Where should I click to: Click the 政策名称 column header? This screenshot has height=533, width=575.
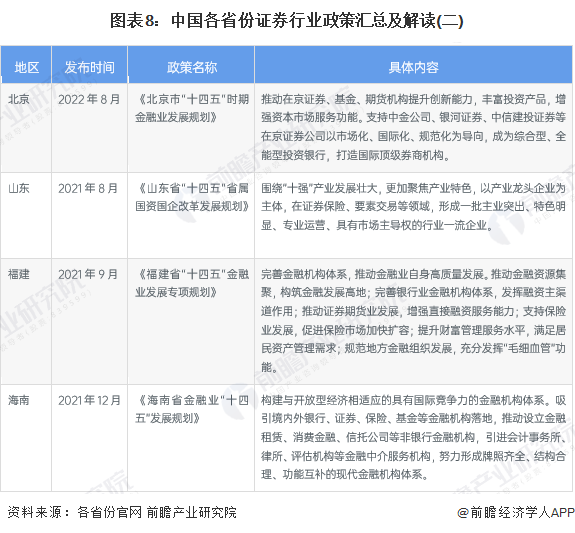pyautogui.click(x=192, y=67)
